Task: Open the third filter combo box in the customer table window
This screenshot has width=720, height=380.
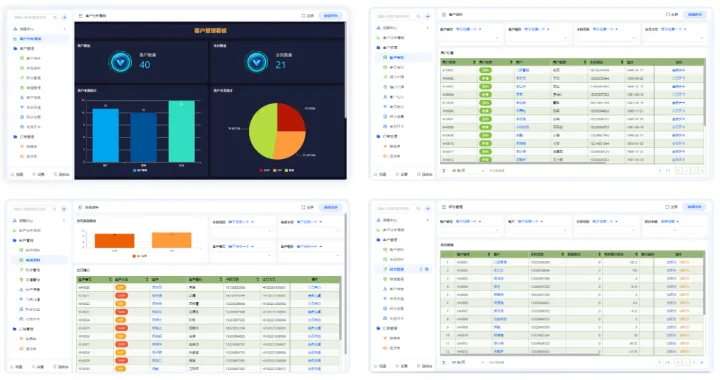Action: (607, 39)
